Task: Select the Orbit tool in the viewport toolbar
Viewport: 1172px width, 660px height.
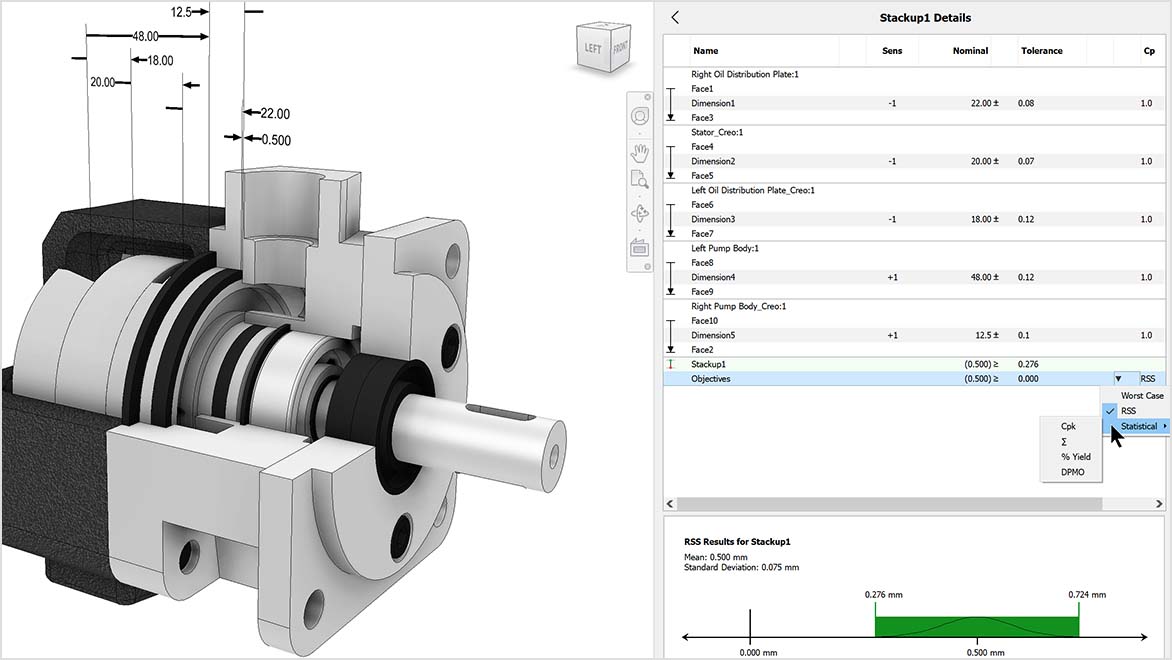Action: click(x=639, y=115)
